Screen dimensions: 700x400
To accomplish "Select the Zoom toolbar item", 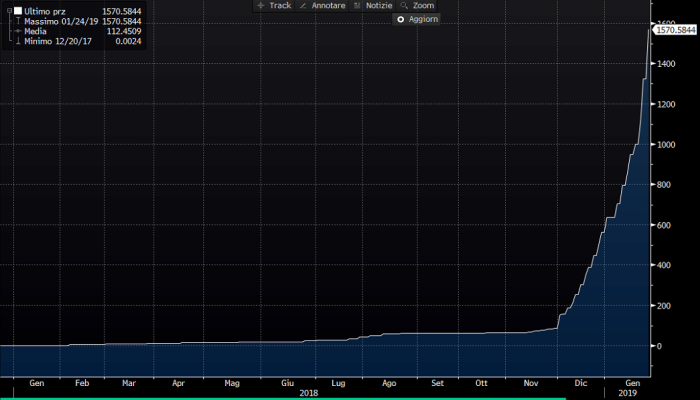I will [x=417, y=6].
